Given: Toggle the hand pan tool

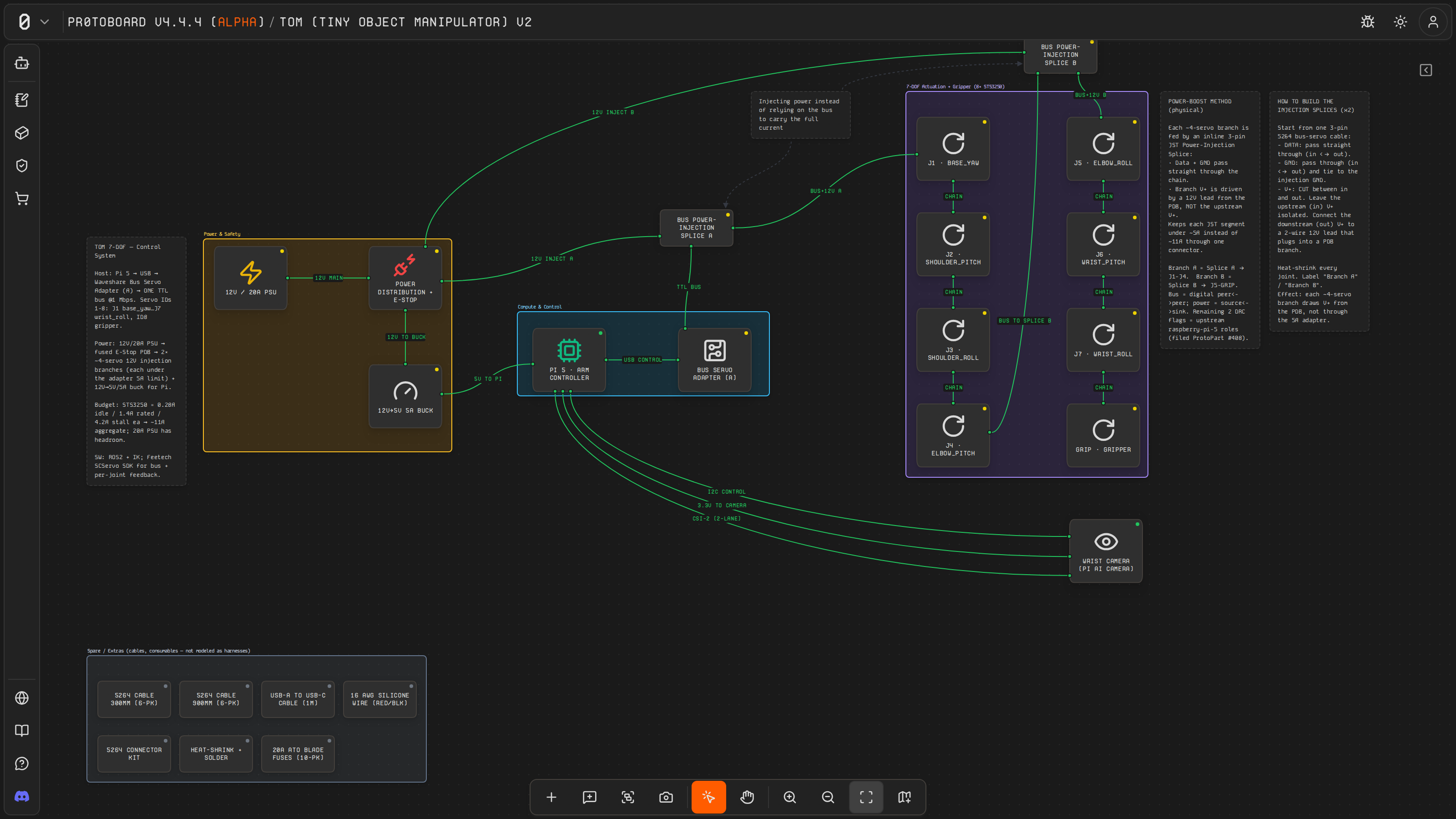Looking at the screenshot, I should click(x=747, y=797).
